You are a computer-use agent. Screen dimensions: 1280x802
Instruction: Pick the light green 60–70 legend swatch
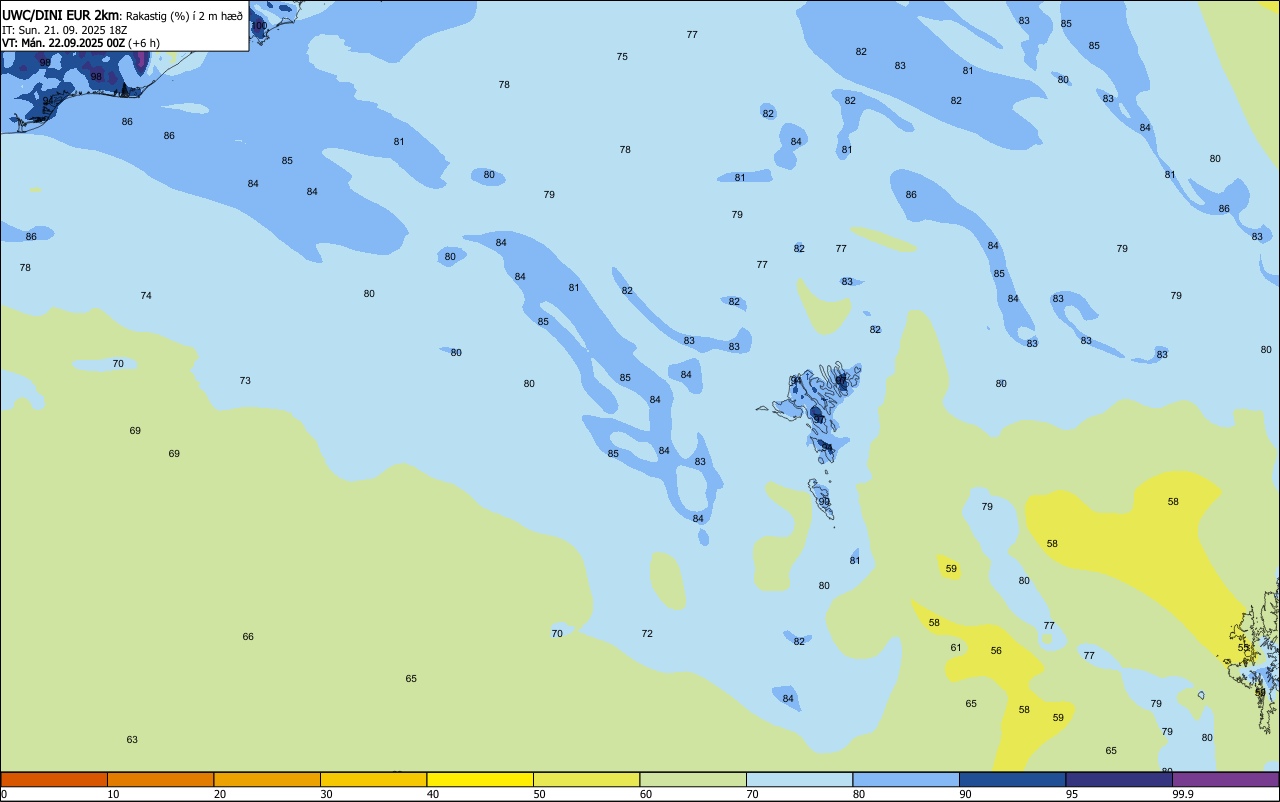click(x=693, y=779)
